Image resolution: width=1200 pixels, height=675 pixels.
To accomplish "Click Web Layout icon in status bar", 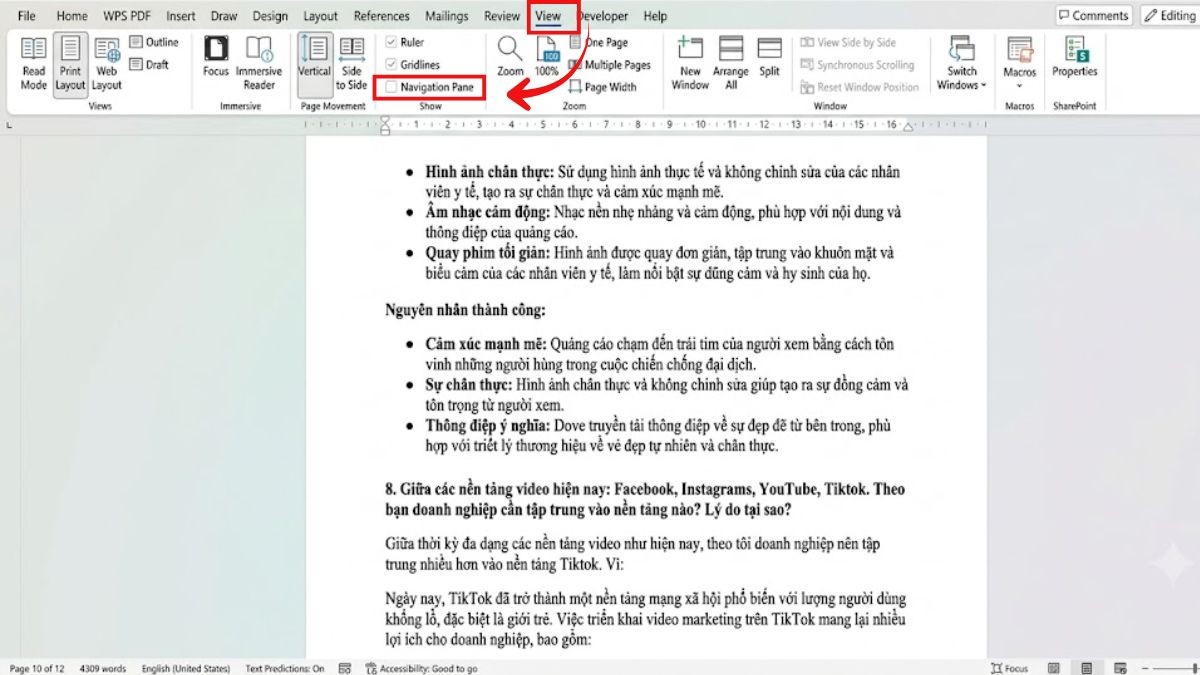I will pos(1120,668).
